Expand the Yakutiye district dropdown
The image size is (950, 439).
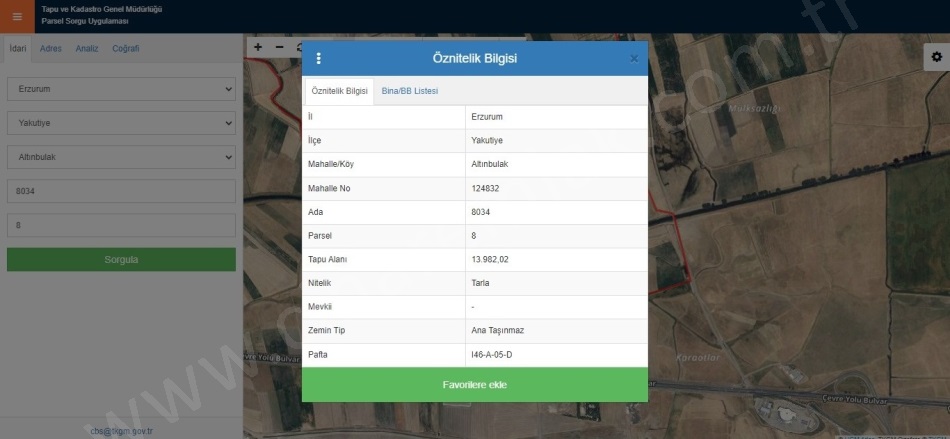click(x=121, y=124)
